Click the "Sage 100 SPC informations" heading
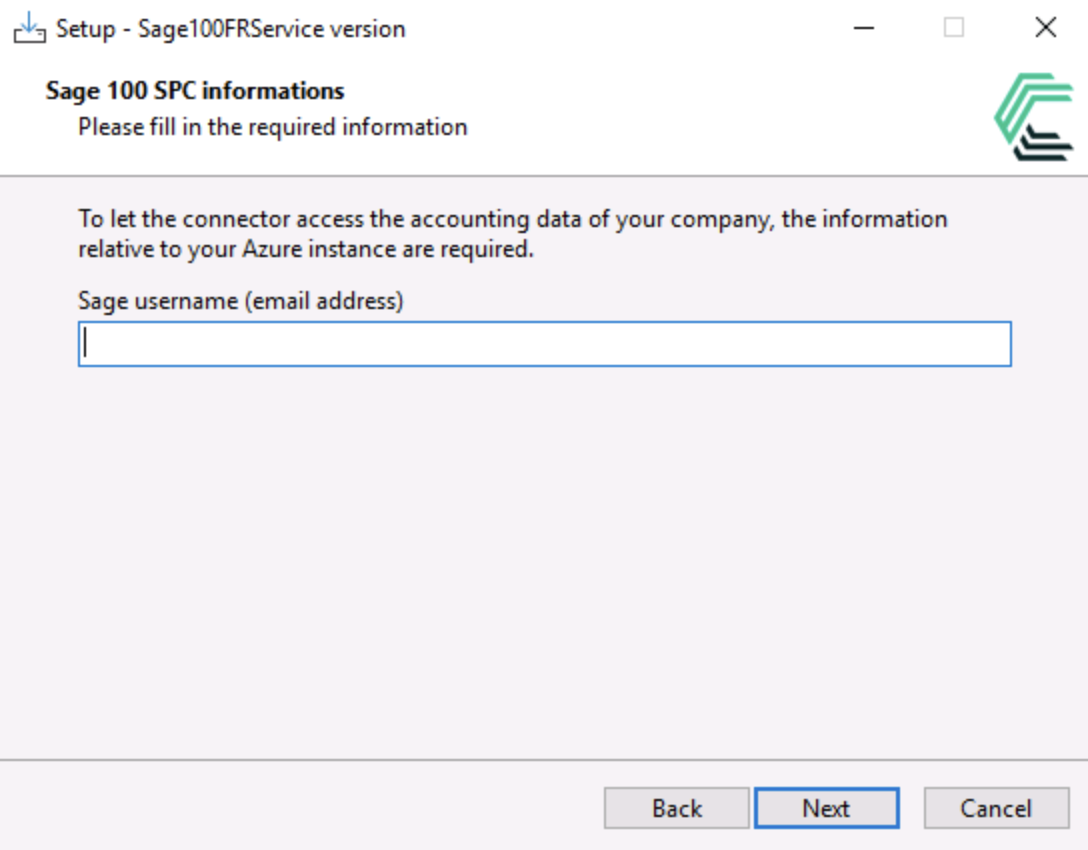 tap(195, 91)
